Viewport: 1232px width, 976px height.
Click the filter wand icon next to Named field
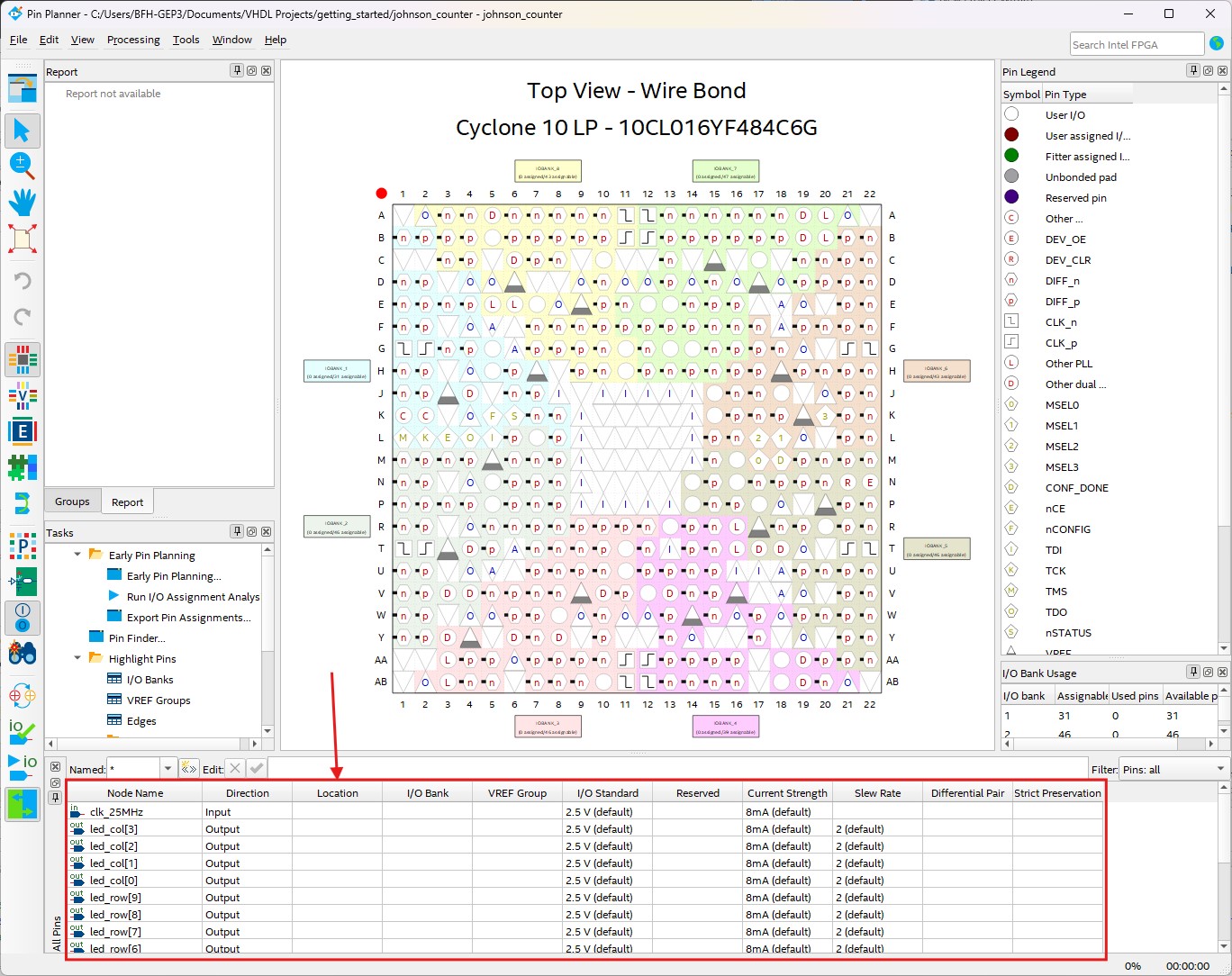point(188,768)
